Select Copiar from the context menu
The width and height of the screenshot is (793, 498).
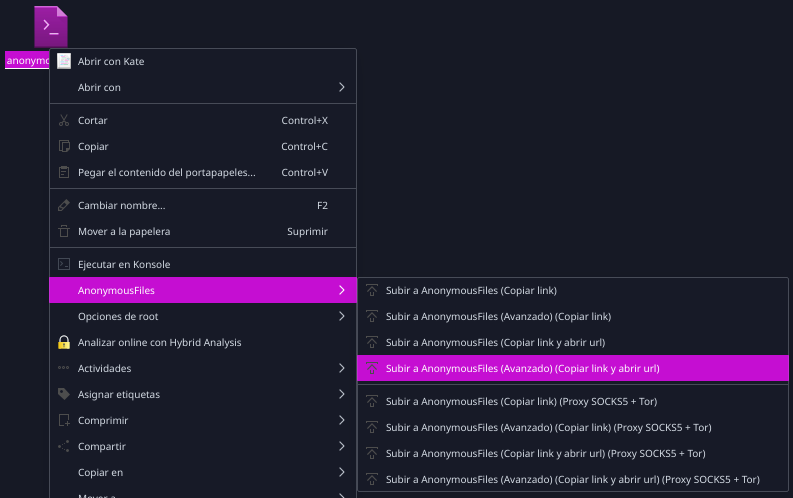tap(203, 146)
